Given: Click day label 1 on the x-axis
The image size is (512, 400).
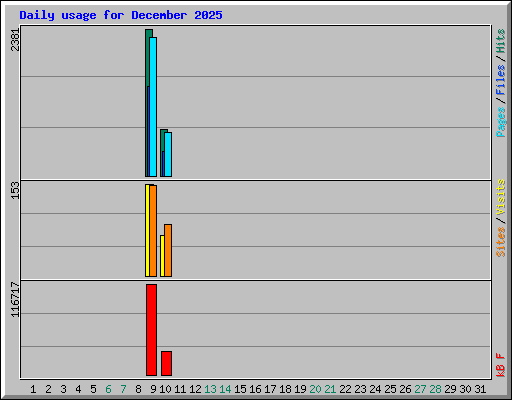Looking at the screenshot, I should tap(33, 389).
